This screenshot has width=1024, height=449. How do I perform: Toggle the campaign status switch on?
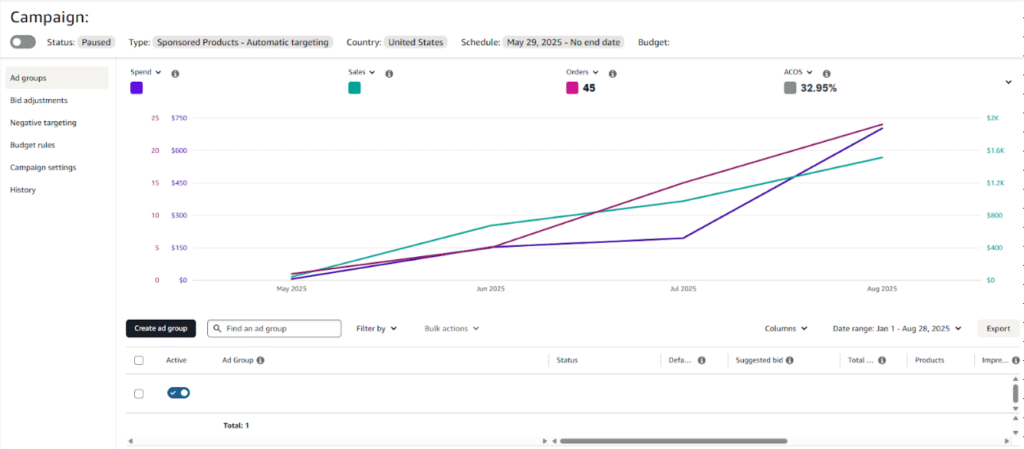click(23, 43)
